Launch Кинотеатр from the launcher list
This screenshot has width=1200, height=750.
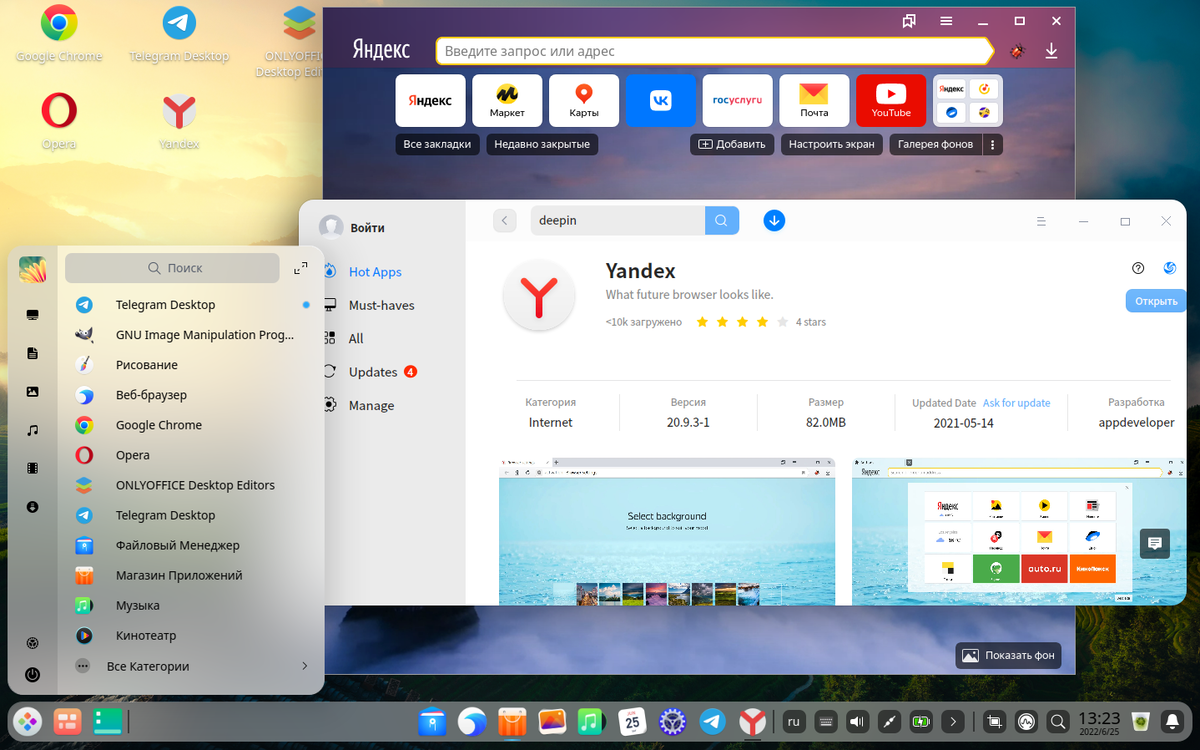coord(191,635)
